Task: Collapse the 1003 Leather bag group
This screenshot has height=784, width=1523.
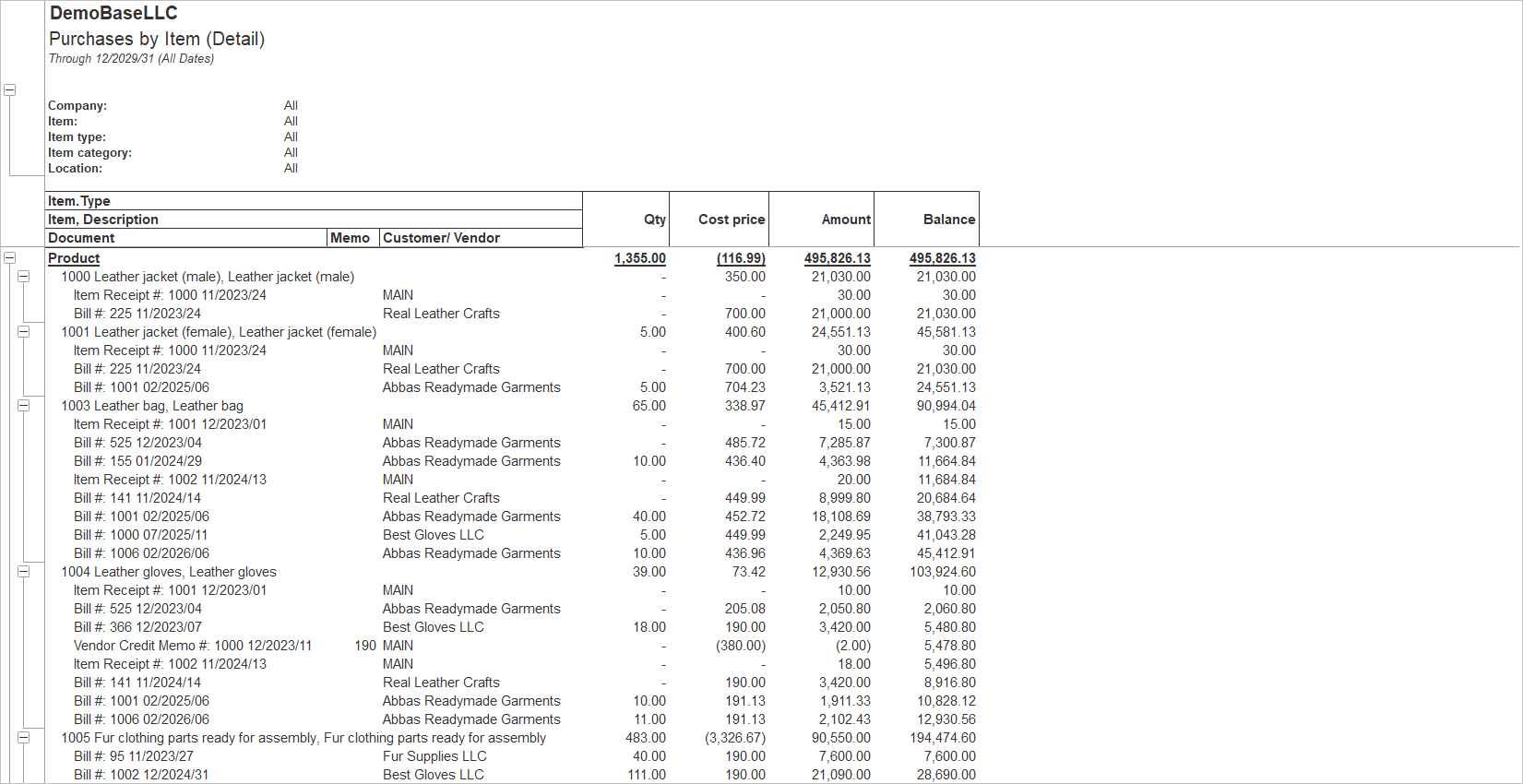Action: [24, 406]
